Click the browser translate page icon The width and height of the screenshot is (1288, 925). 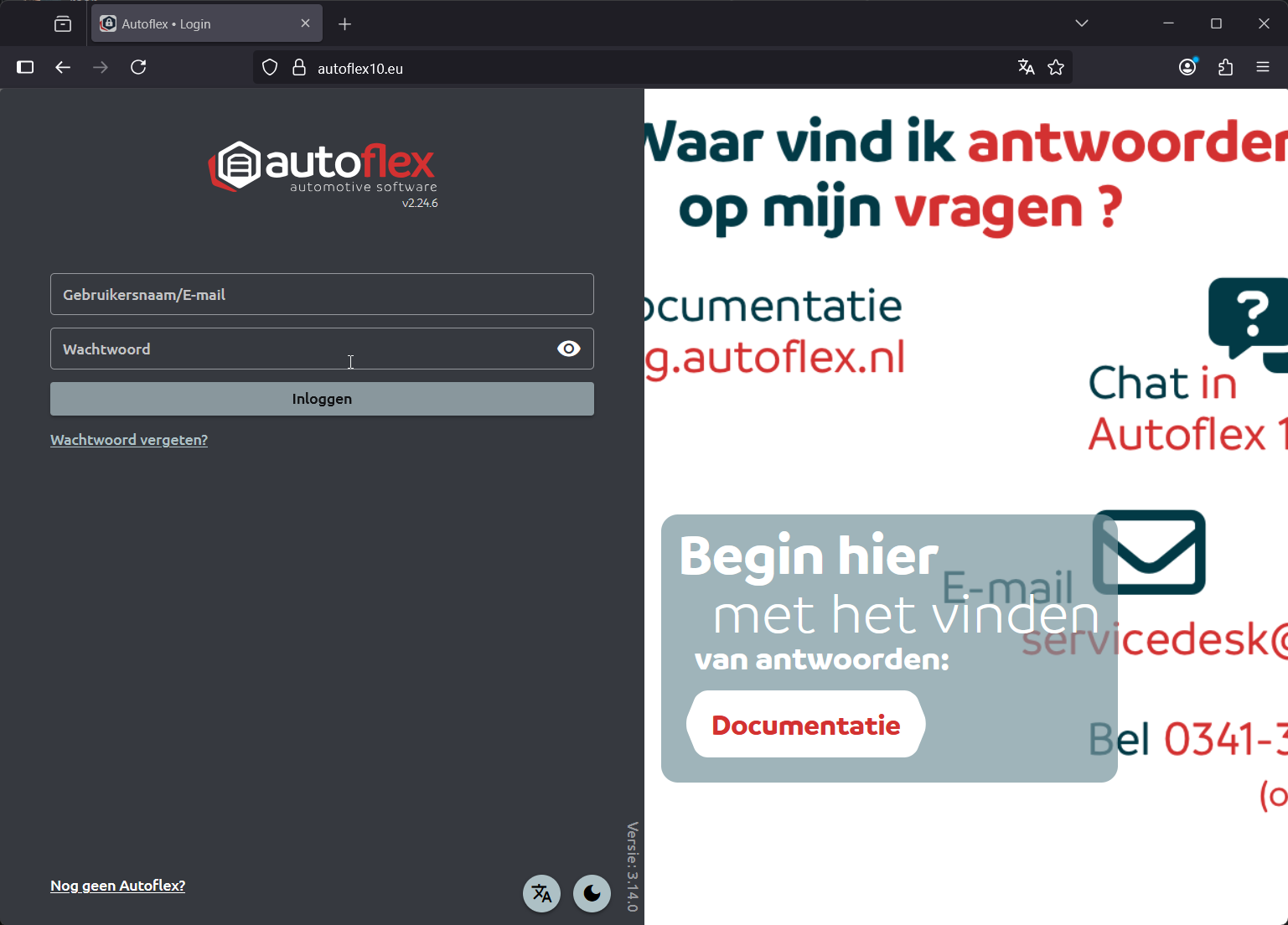click(x=1026, y=68)
